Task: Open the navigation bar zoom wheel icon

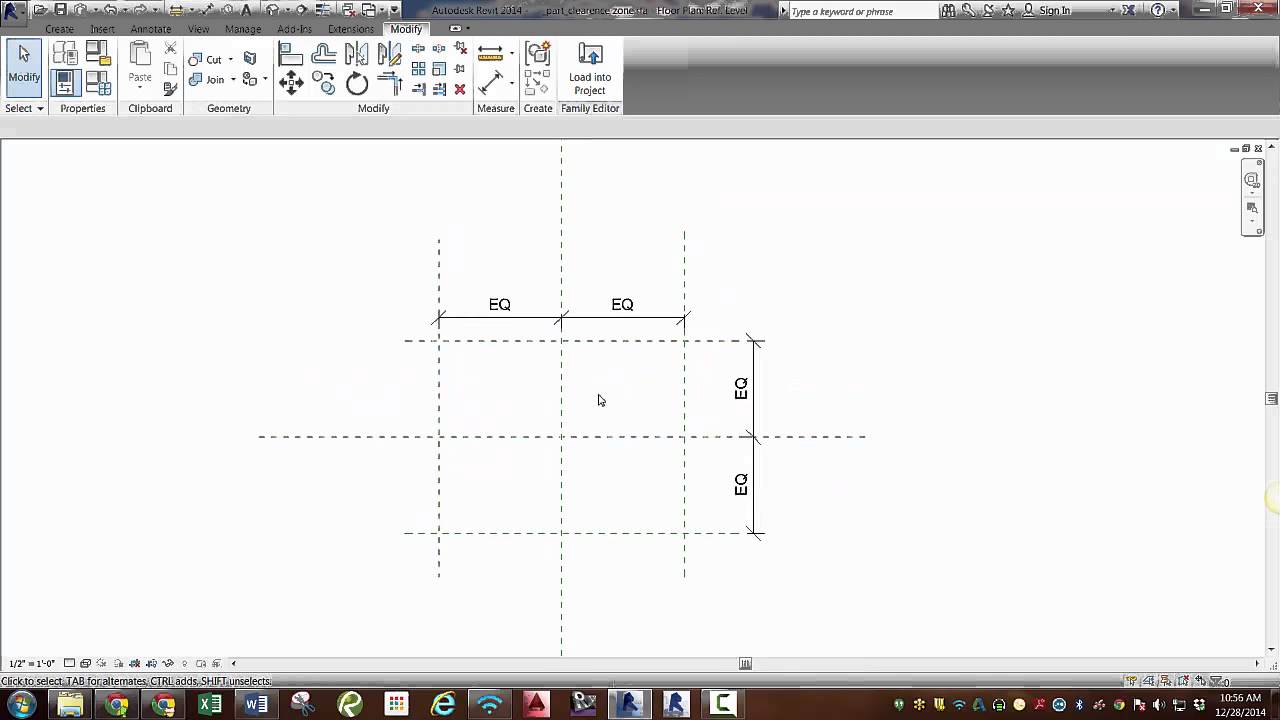Action: [1252, 181]
